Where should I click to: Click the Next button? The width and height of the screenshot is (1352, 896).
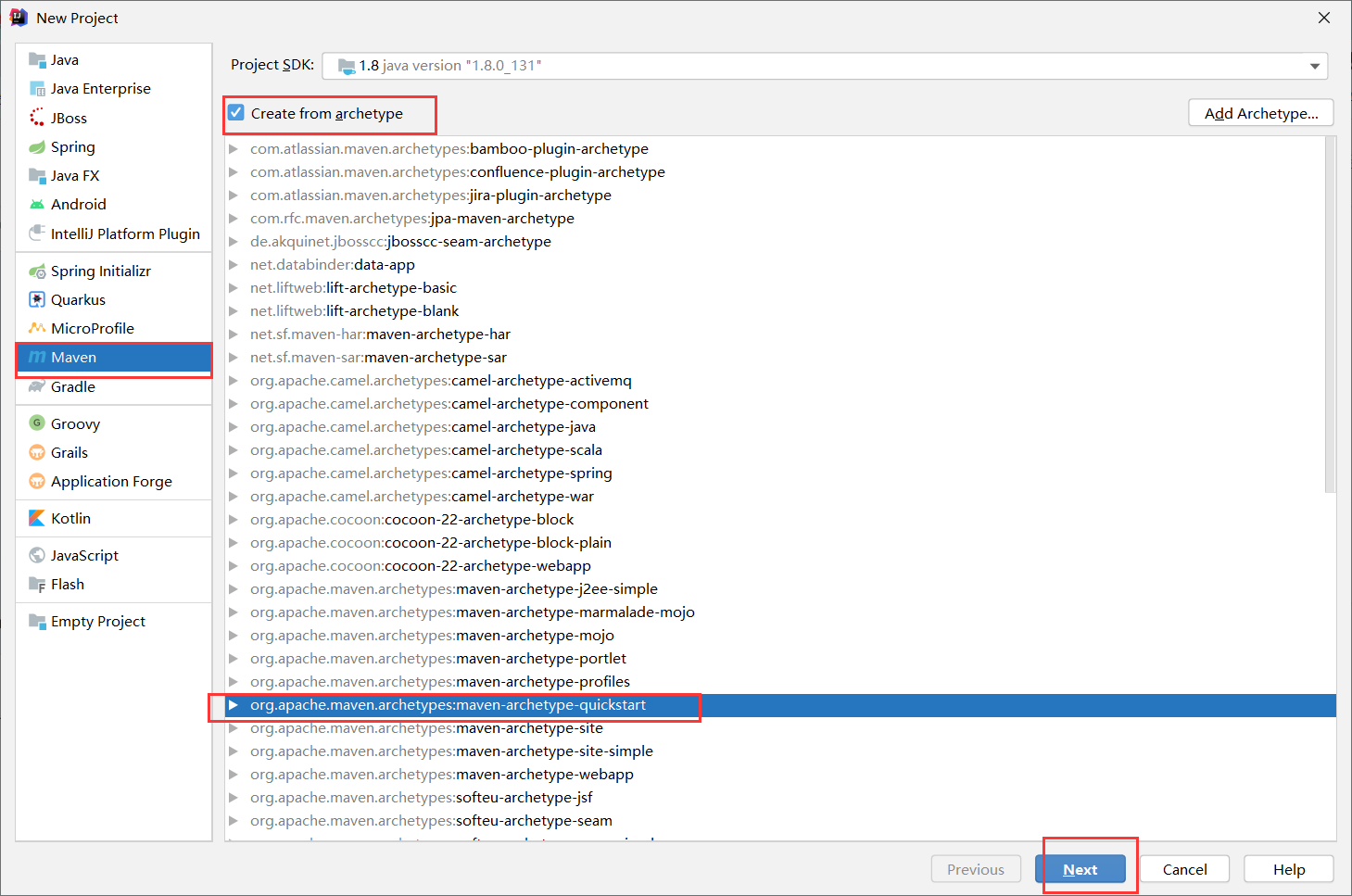(1080, 869)
